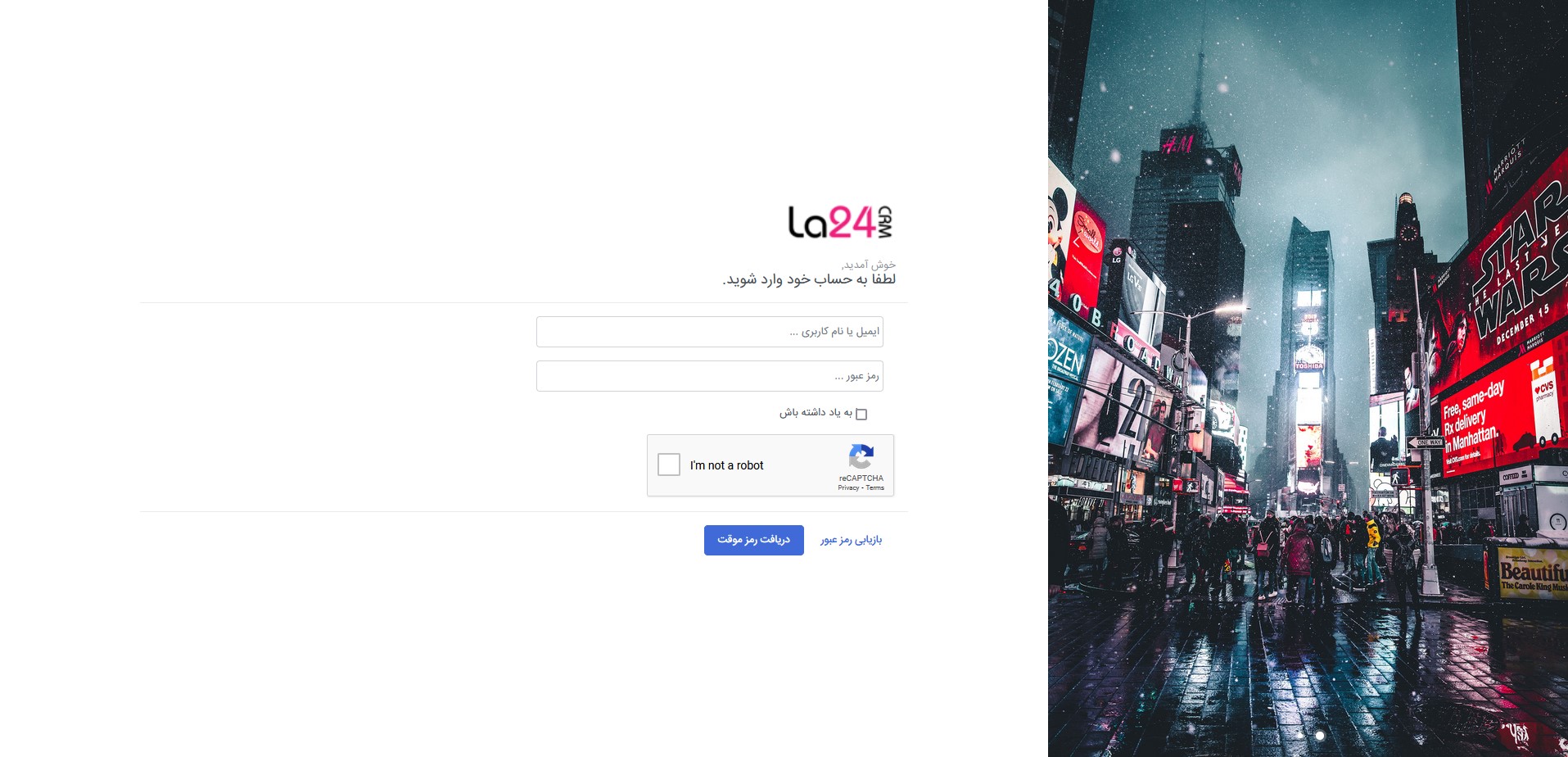Check the "I'm not a robot" box
This screenshot has height=757, width=1568.
669,465
